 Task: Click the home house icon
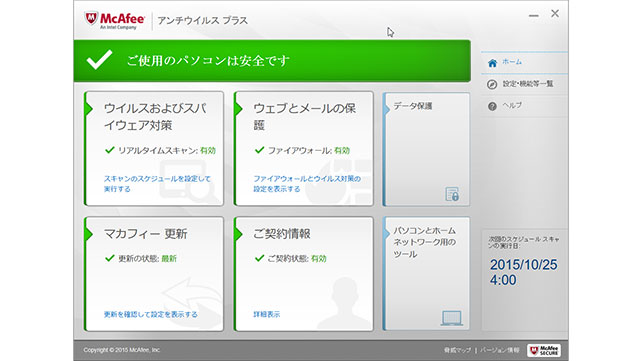coord(493,63)
